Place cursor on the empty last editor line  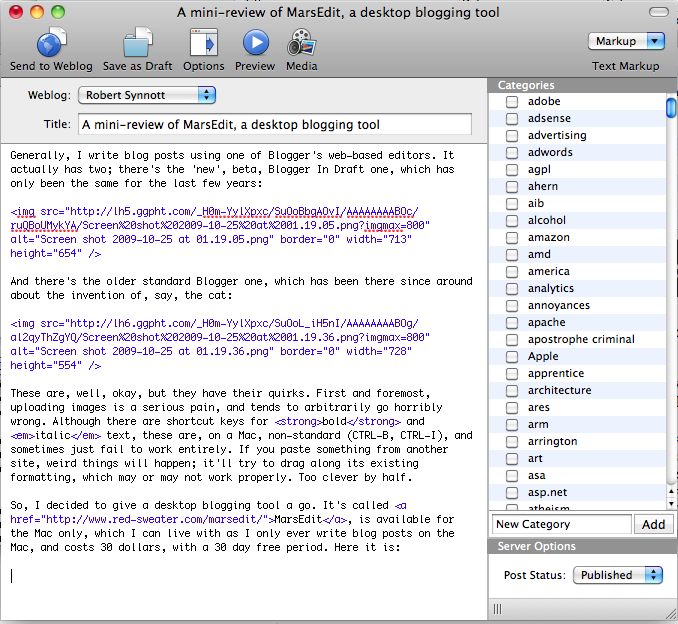tap(242, 576)
